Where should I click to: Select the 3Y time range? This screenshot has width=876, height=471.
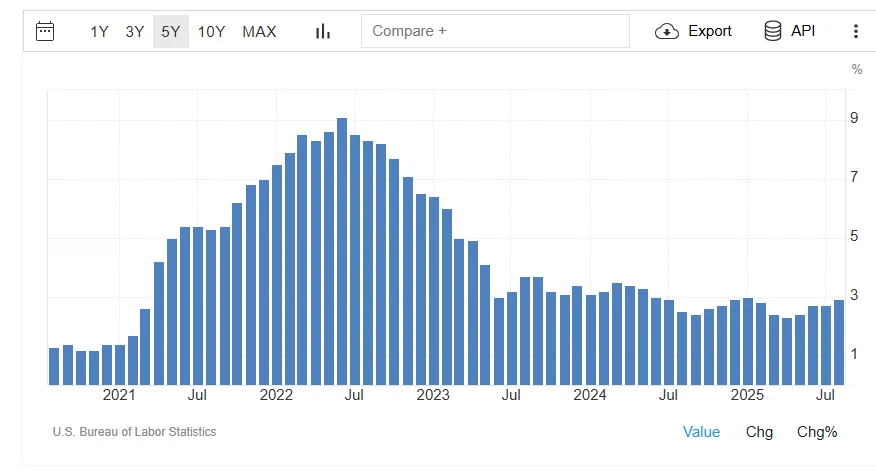(x=135, y=31)
